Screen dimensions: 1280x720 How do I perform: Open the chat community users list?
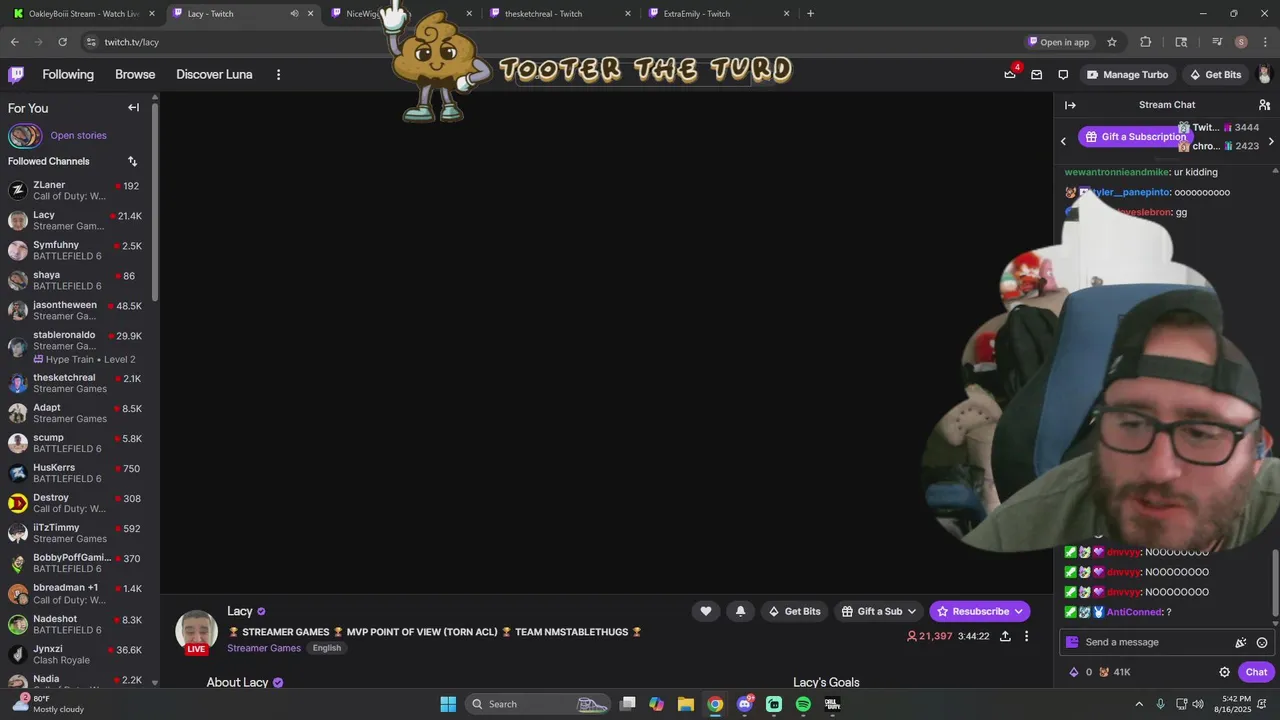point(1264,105)
